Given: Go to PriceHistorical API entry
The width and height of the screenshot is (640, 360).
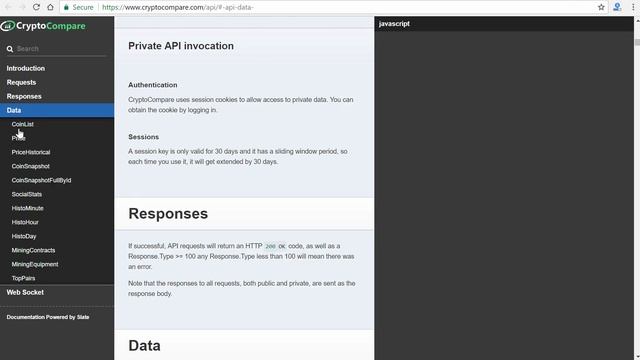Looking at the screenshot, I should 31,152.
